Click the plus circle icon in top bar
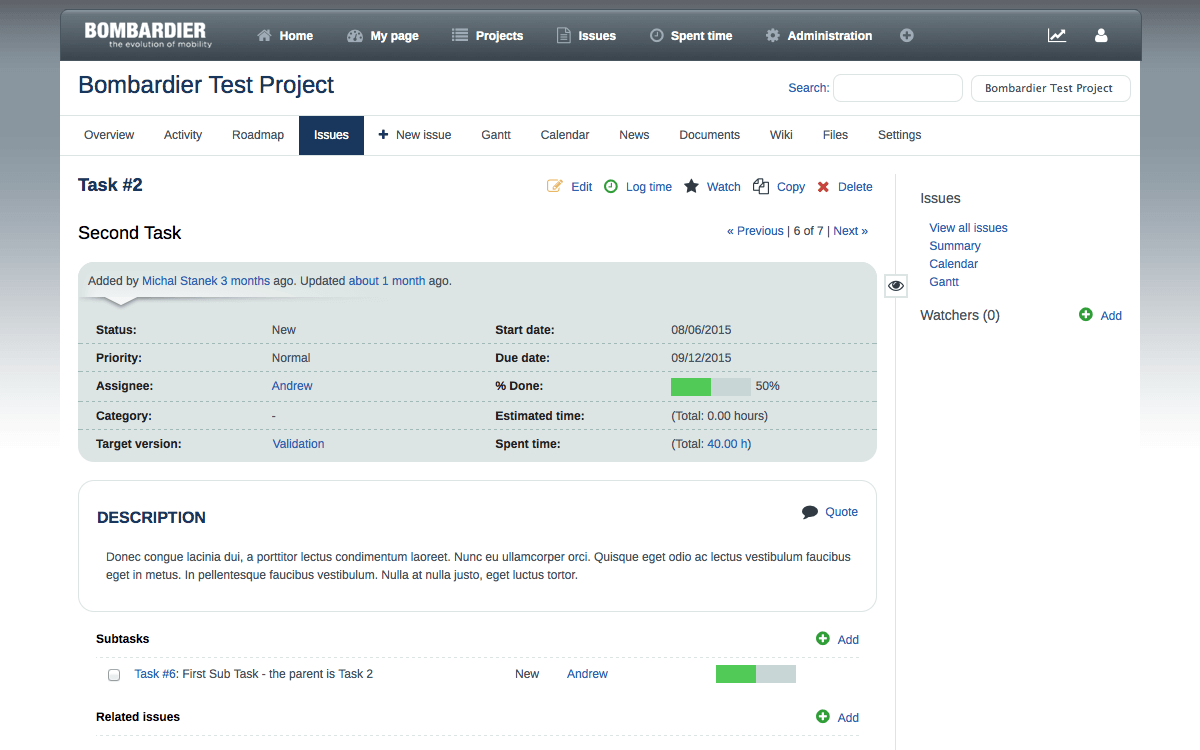 (907, 35)
